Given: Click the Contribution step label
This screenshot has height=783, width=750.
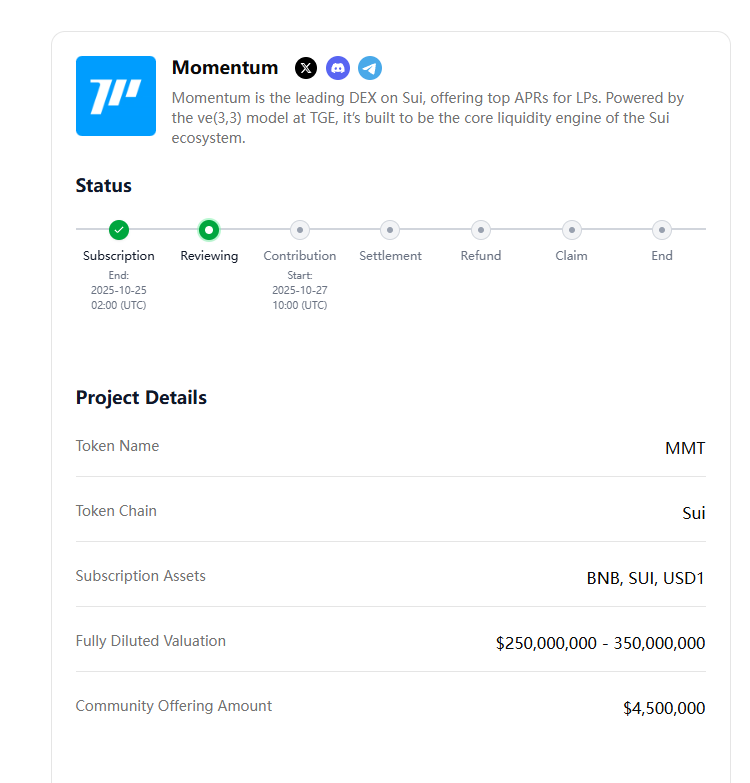Looking at the screenshot, I should 300,256.
